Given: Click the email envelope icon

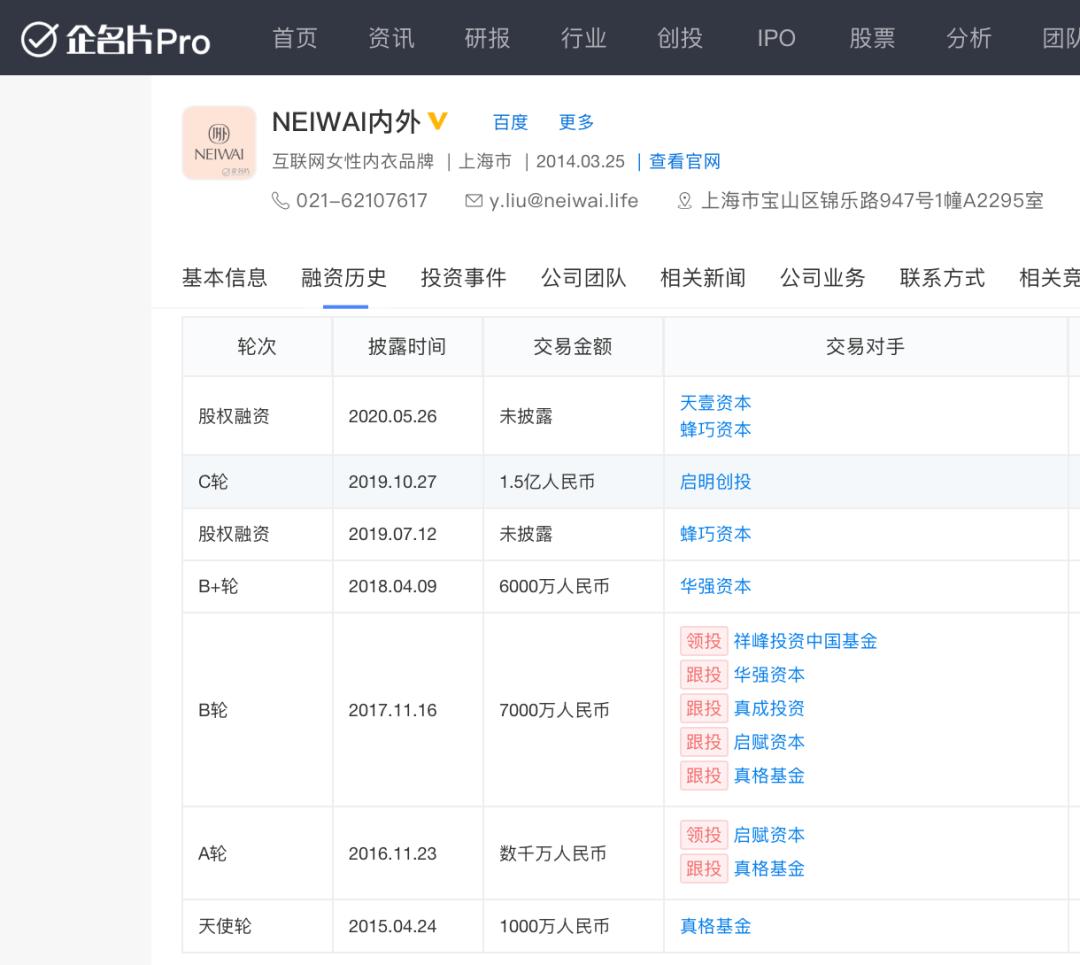Looking at the screenshot, I should (474, 201).
